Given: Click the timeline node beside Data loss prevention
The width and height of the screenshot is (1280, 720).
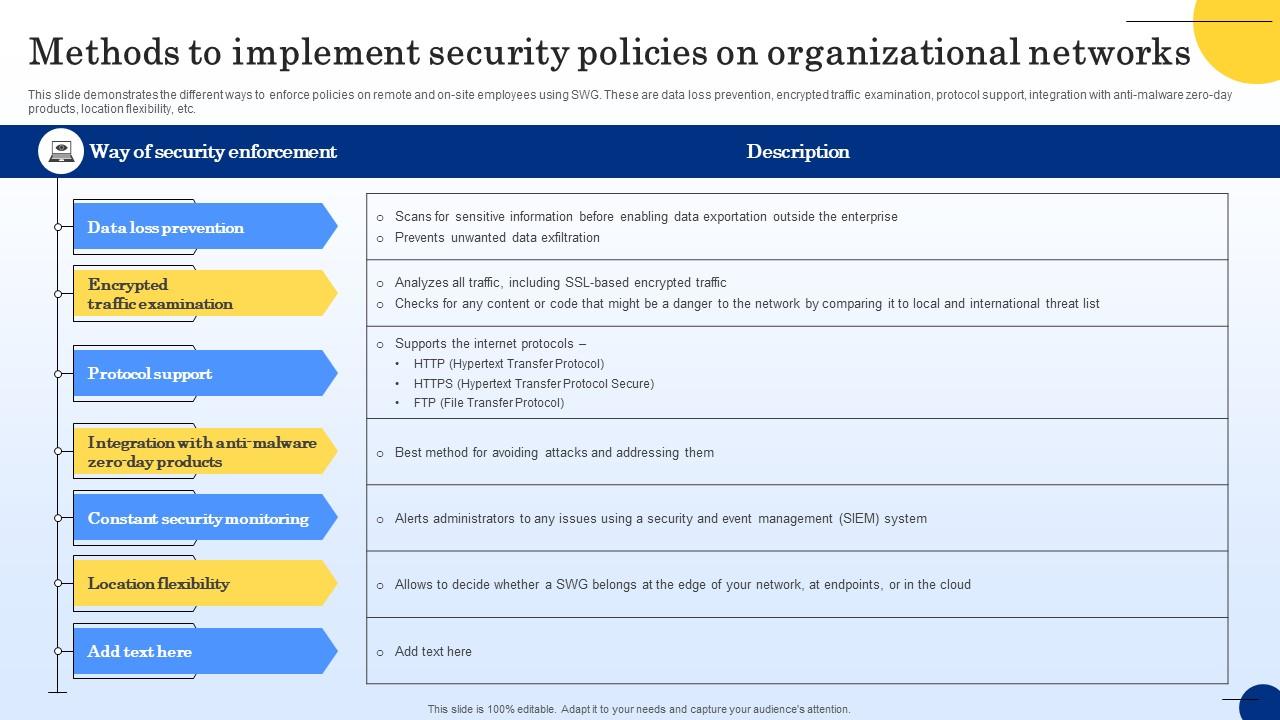Looking at the screenshot, I should [x=57, y=227].
